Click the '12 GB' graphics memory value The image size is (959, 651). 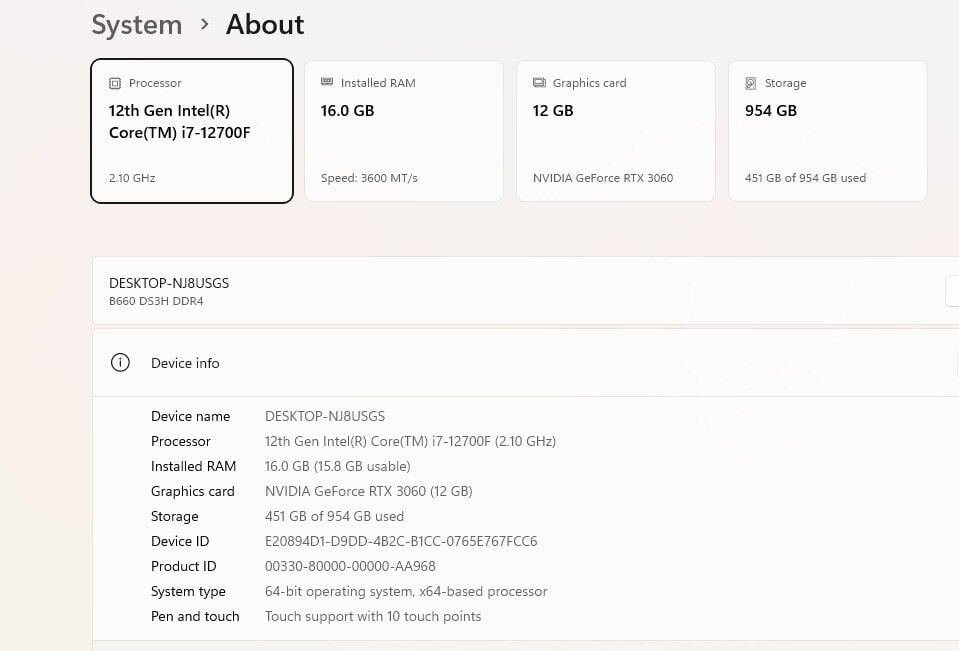click(553, 111)
